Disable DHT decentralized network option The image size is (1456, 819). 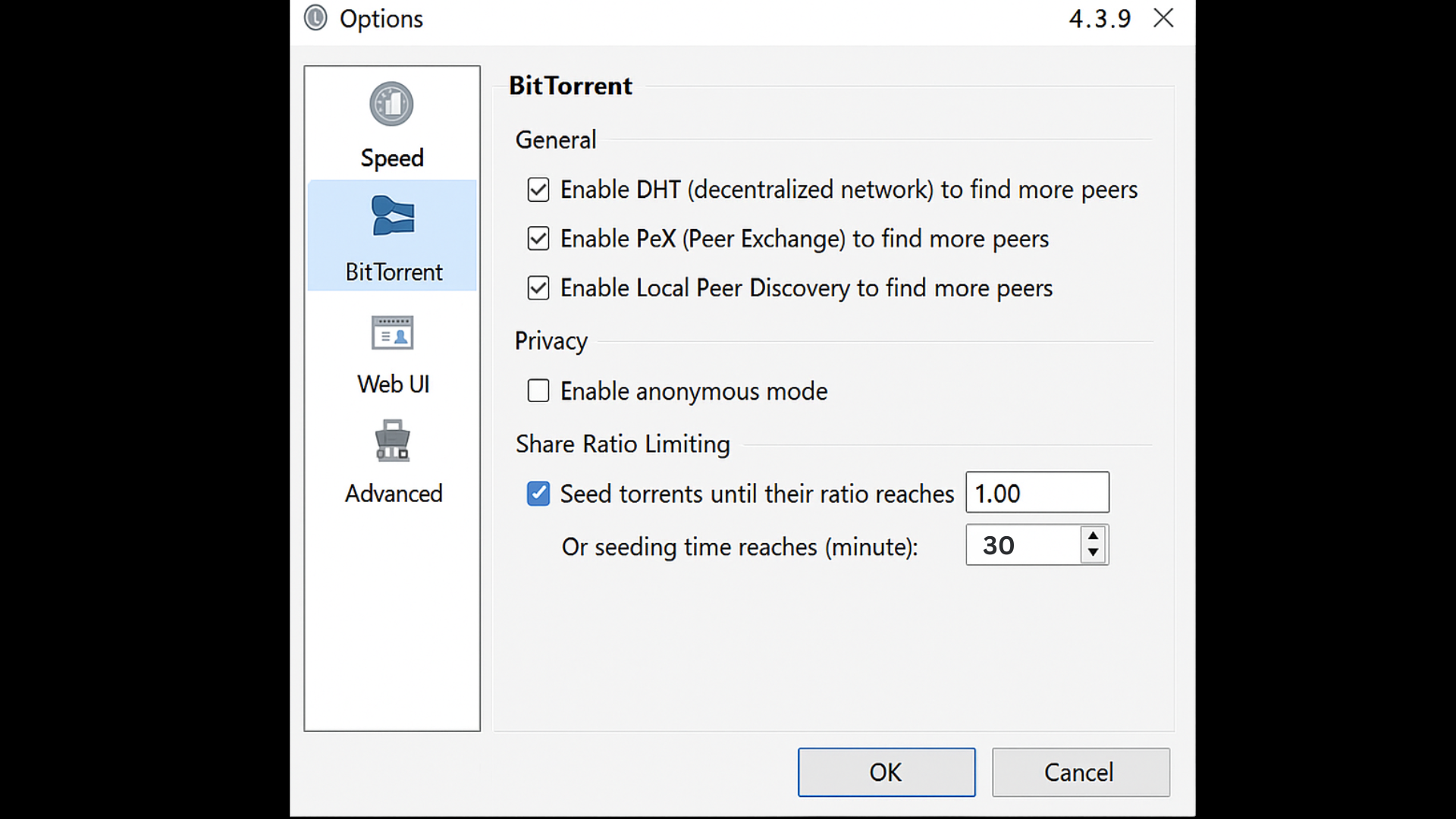[x=538, y=190]
